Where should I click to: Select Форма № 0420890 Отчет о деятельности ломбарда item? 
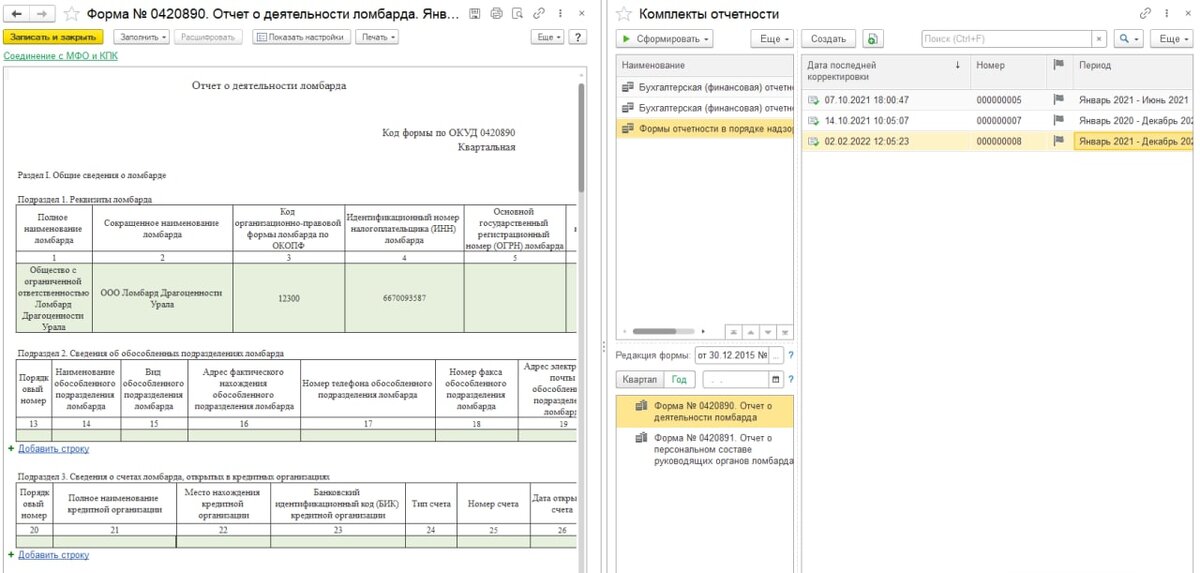[x=704, y=411]
